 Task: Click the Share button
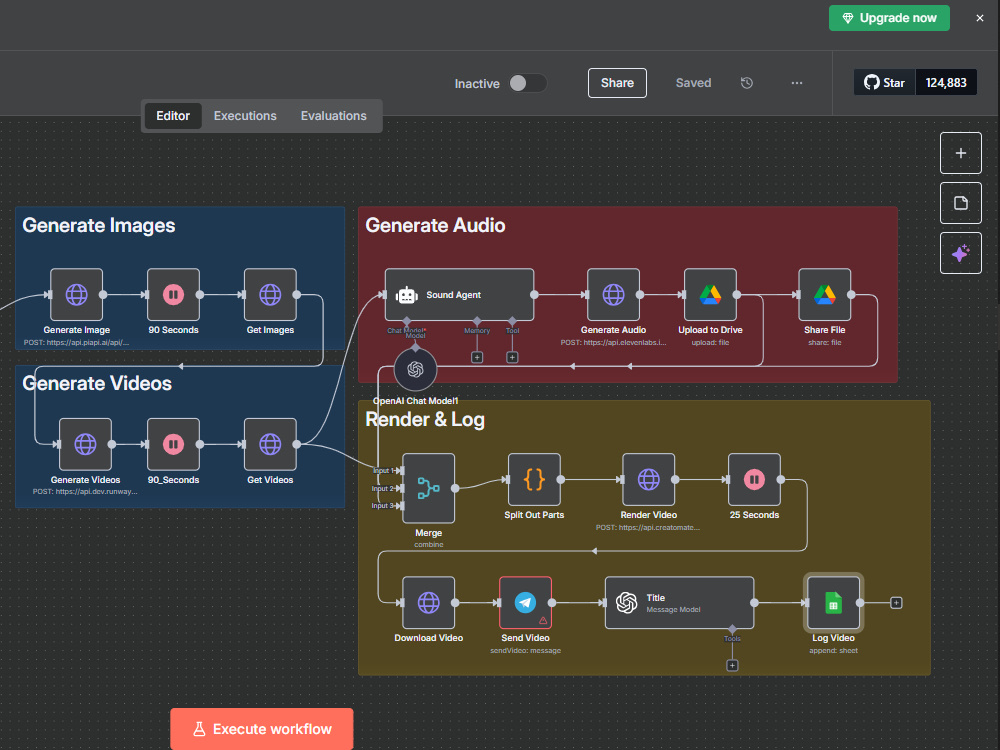pos(617,83)
